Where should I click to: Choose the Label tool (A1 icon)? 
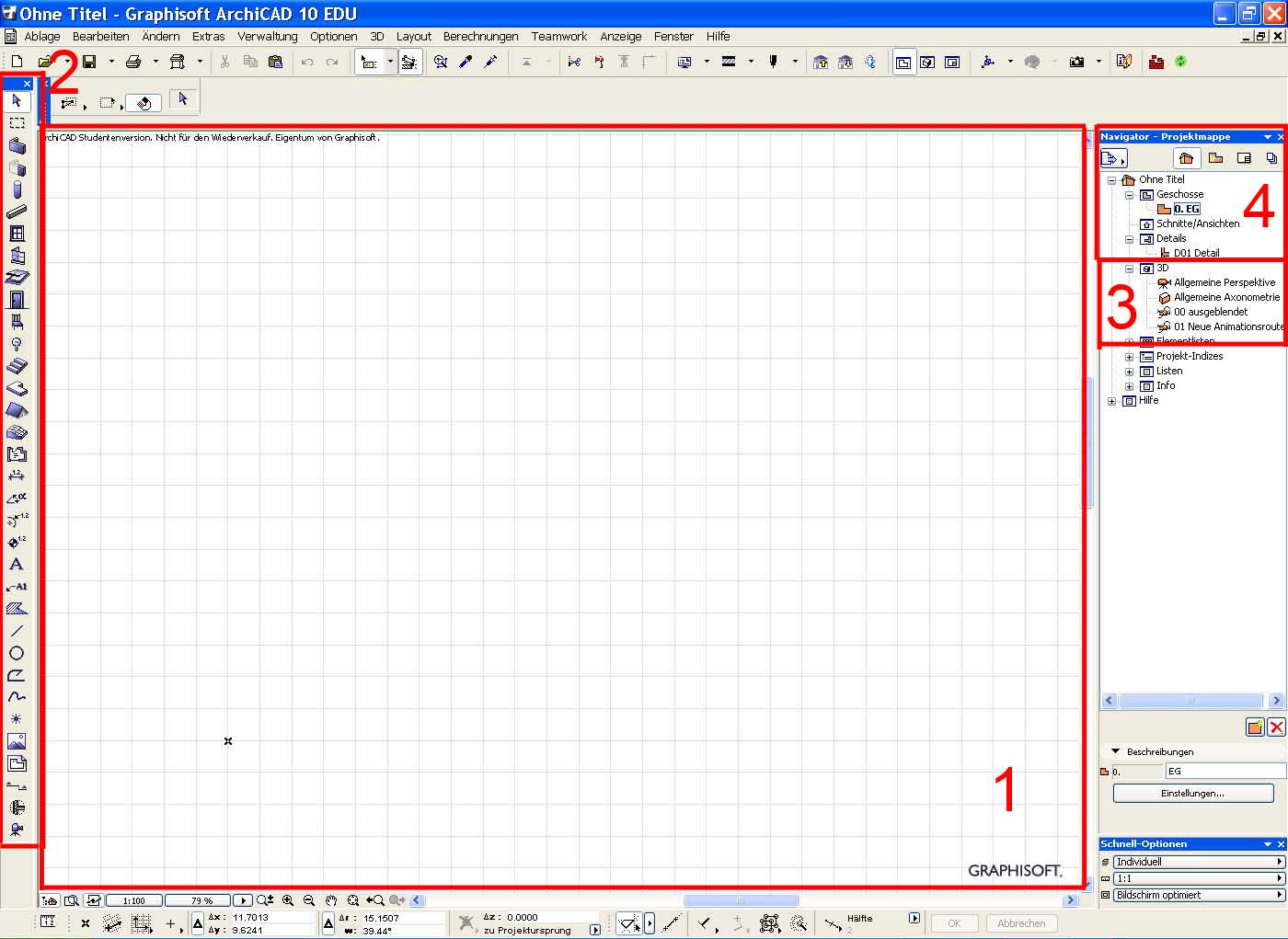17,587
